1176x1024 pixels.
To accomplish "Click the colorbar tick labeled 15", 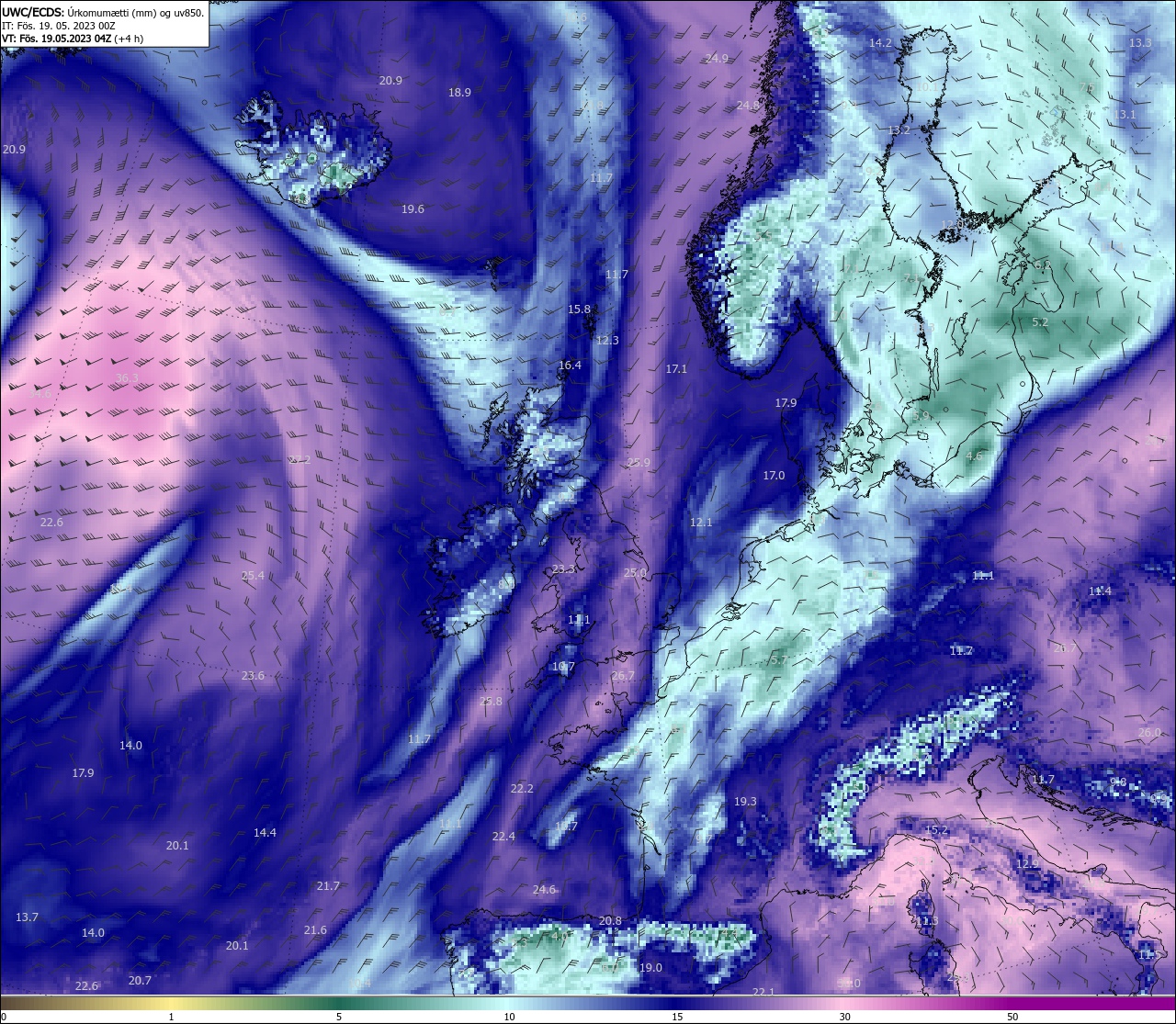I will [677, 1017].
